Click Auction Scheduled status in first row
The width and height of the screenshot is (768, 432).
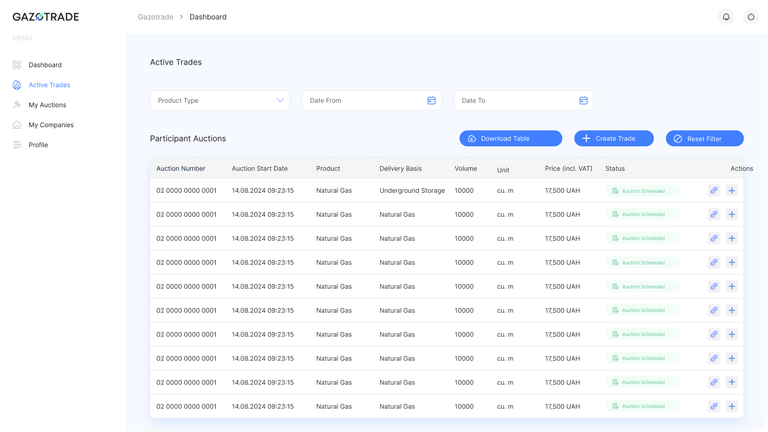[643, 191]
